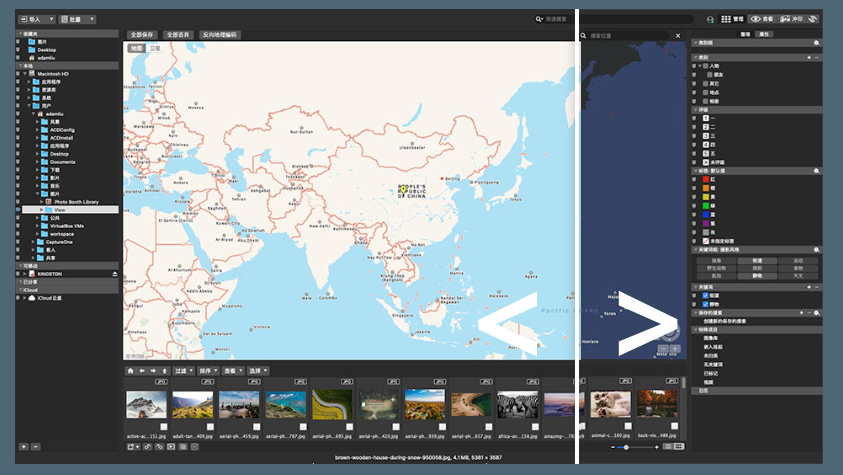843x475 pixels.
Task: Click the yellow location pin over China
Action: (x=404, y=190)
